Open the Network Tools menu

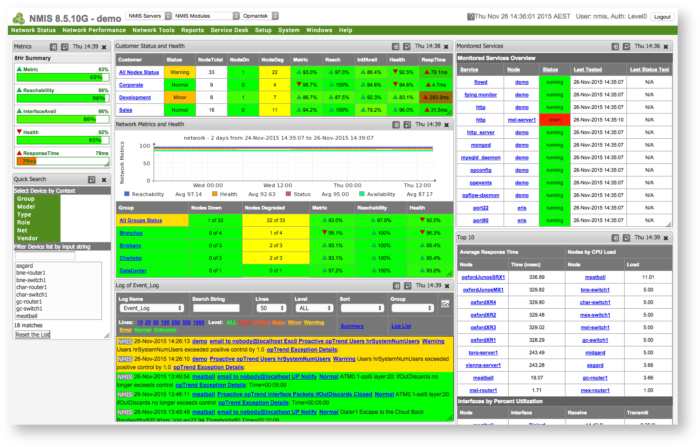[154, 30]
